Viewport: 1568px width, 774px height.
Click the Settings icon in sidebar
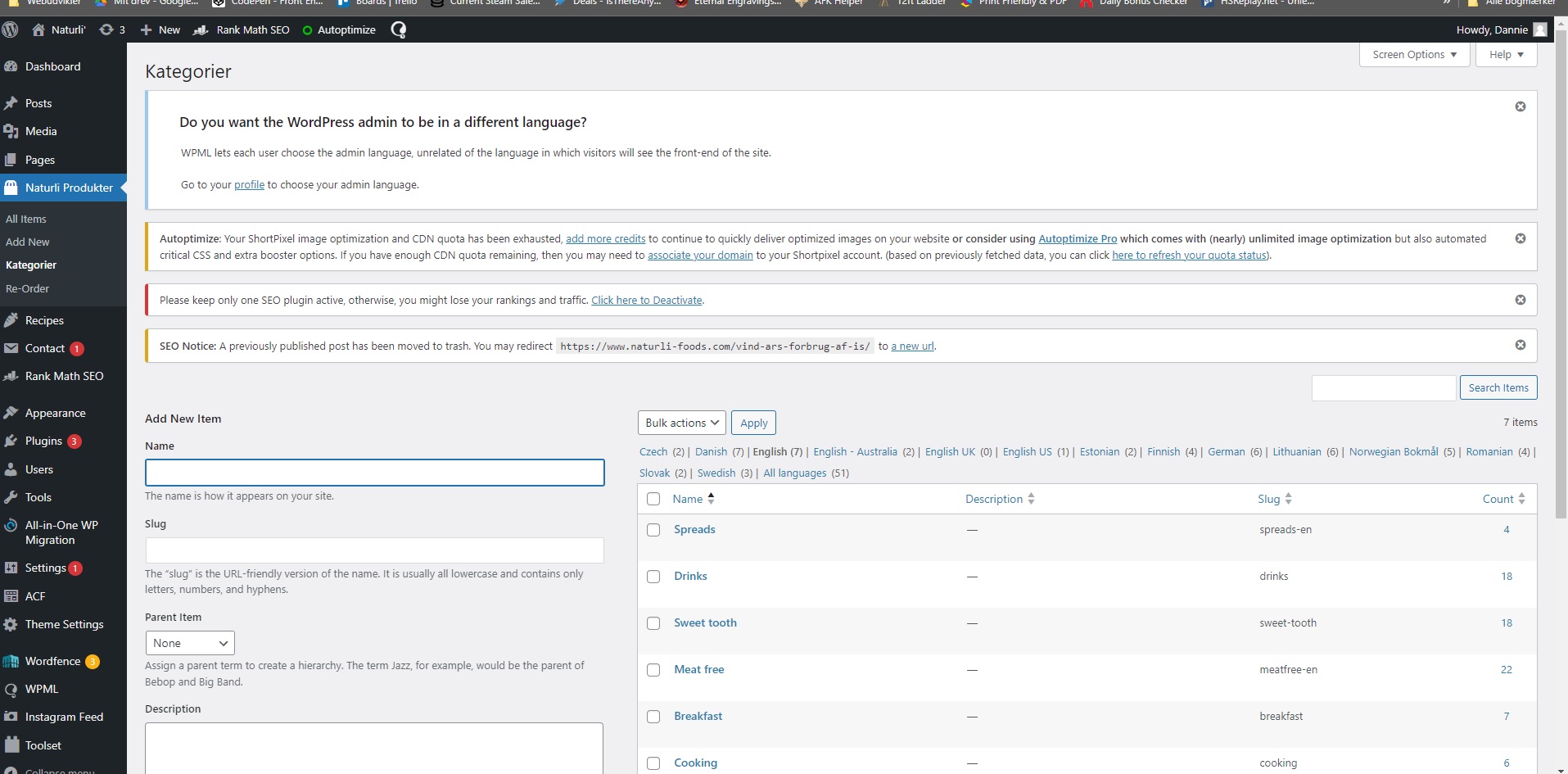(x=11, y=568)
